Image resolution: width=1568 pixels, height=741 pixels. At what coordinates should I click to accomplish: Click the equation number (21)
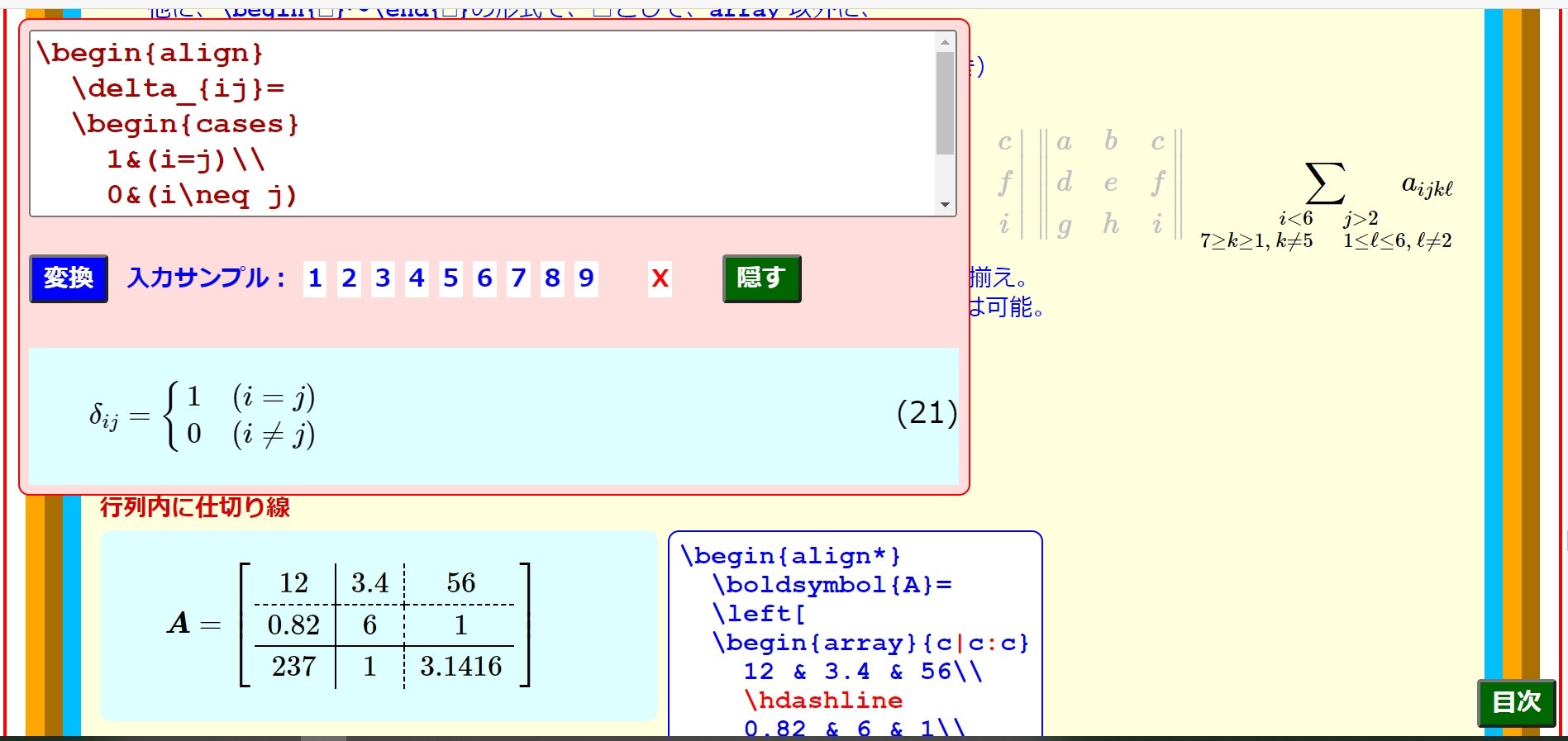click(927, 412)
